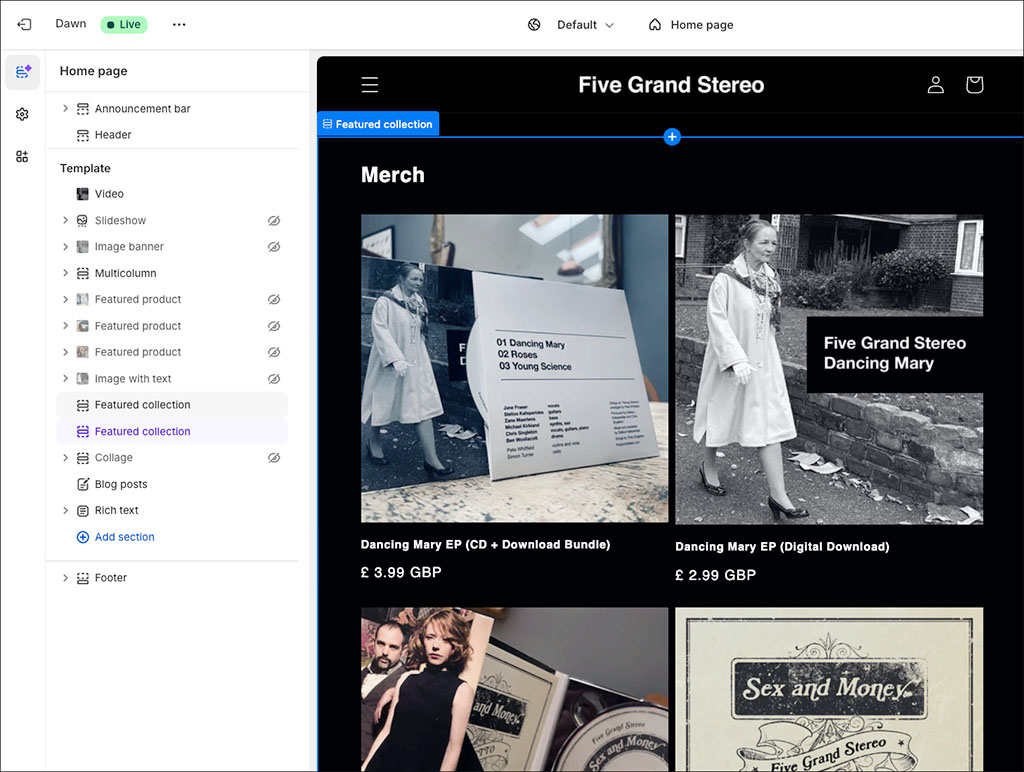Open the Home page selector
This screenshot has height=772, width=1024.
tap(691, 24)
